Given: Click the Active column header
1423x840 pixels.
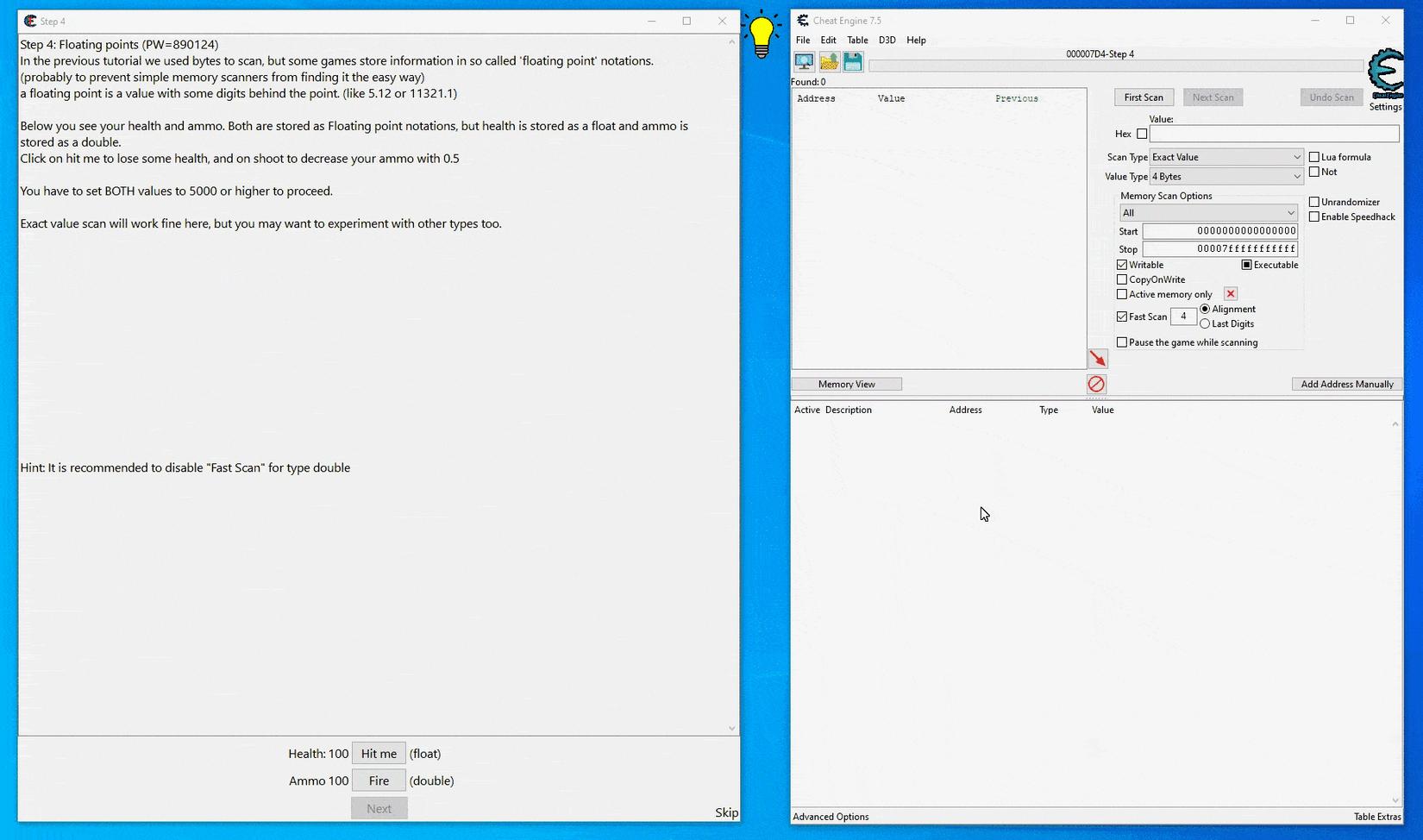Looking at the screenshot, I should 807,410.
